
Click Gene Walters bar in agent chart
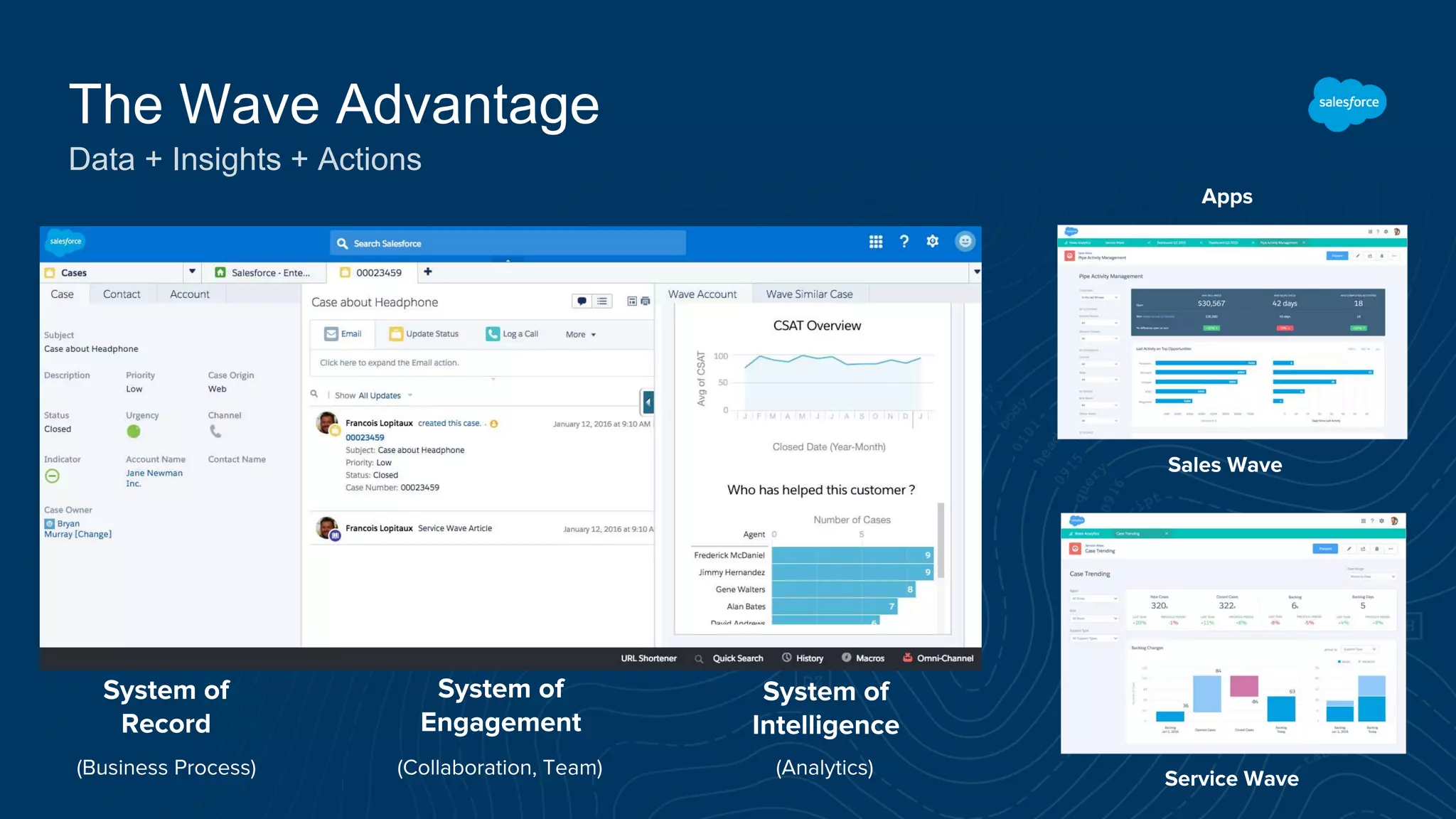[x=843, y=589]
